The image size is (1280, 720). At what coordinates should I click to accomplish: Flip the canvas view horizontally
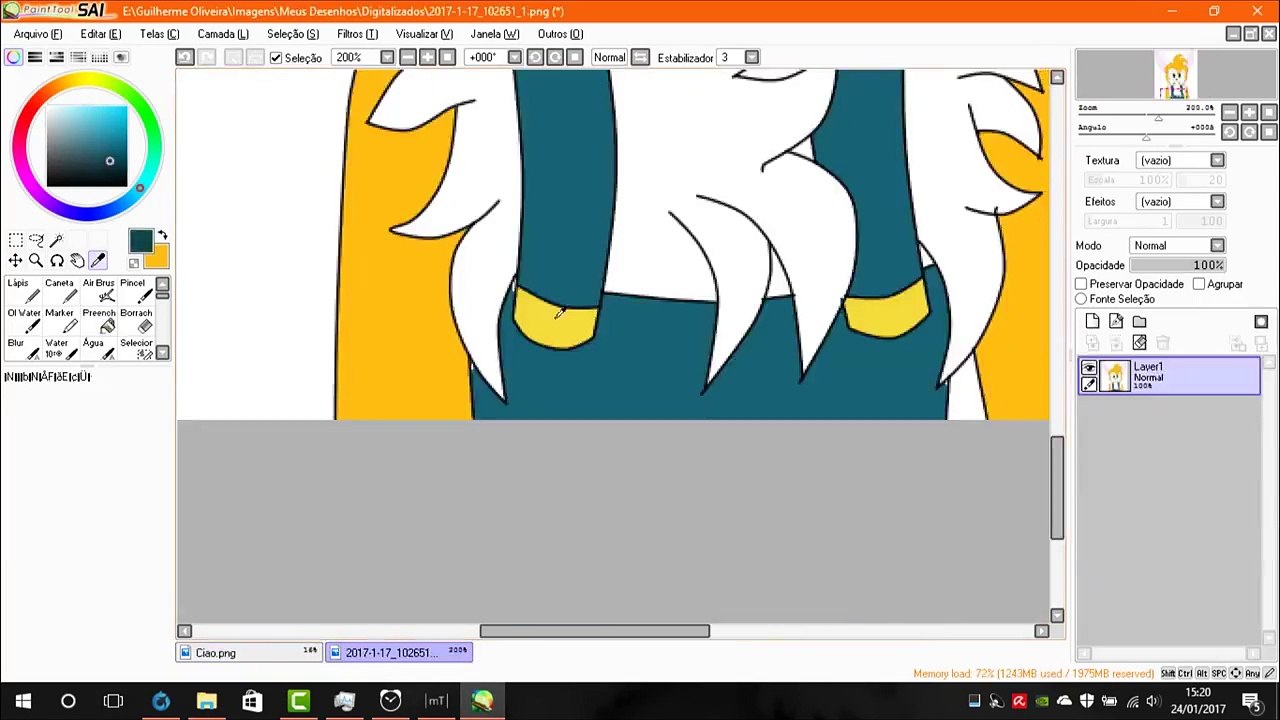pyautogui.click(x=640, y=57)
